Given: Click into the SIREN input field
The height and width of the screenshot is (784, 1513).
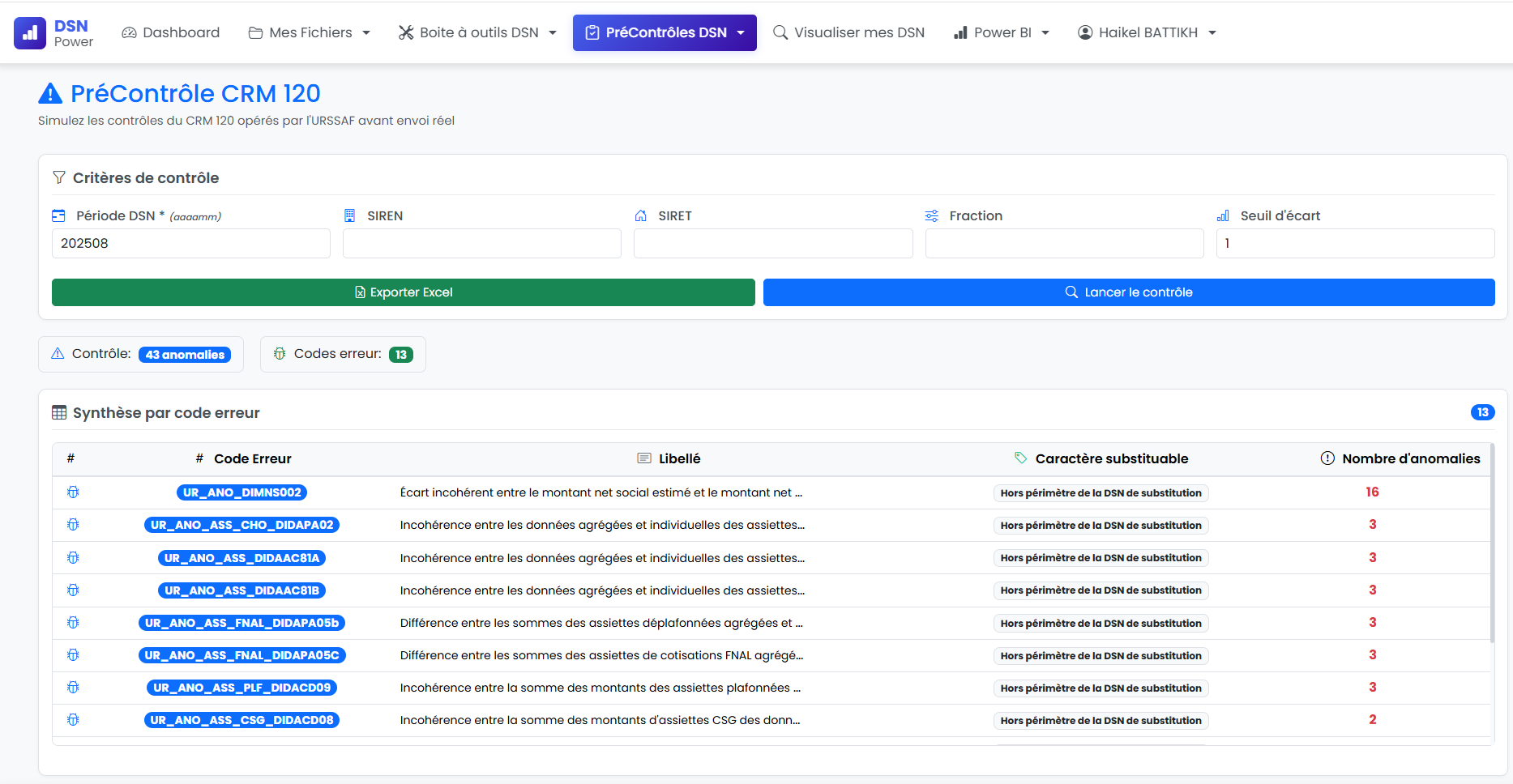Looking at the screenshot, I should pyautogui.click(x=481, y=244).
